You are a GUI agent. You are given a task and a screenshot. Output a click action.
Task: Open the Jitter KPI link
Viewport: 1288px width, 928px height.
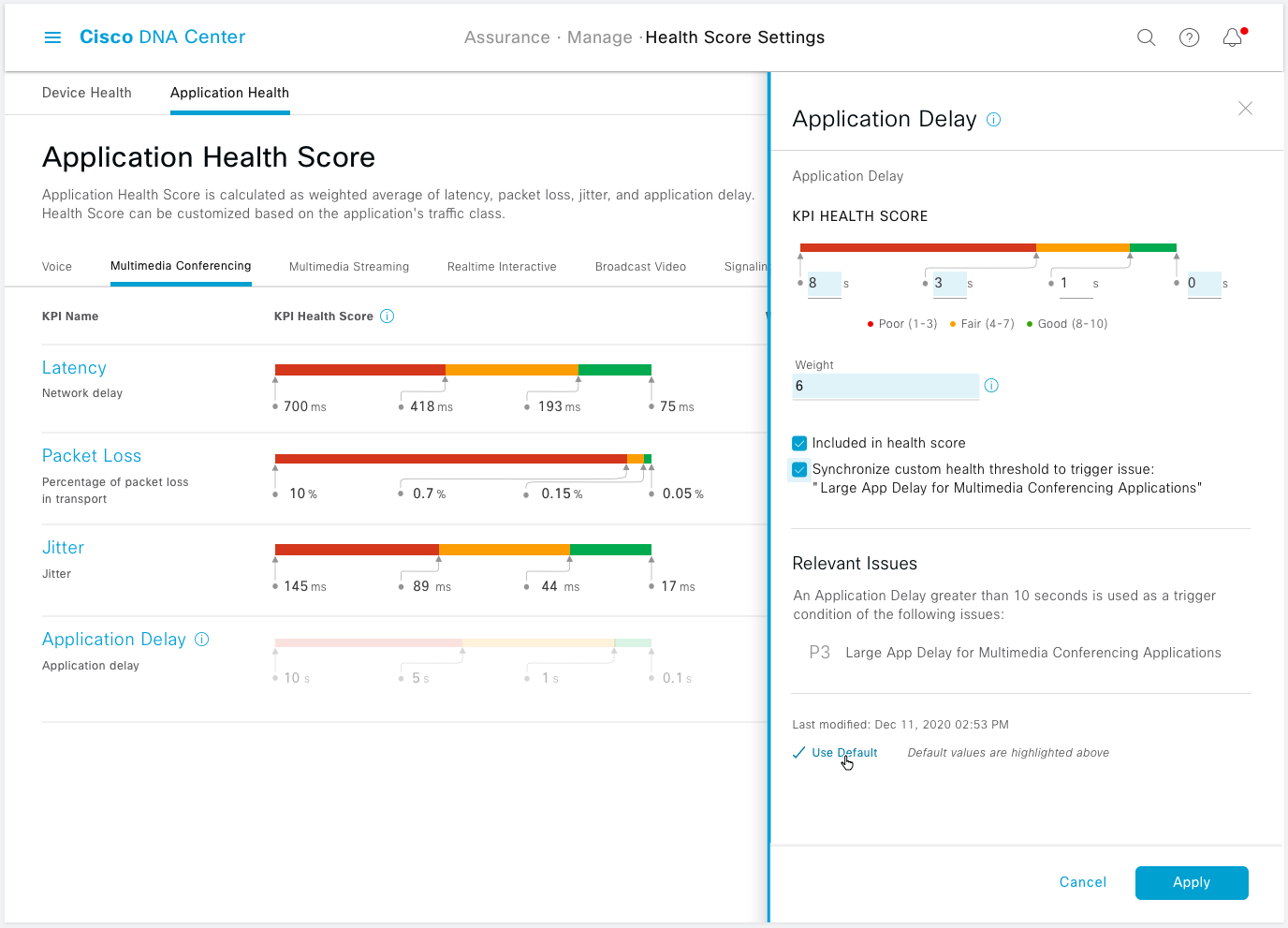point(63,548)
